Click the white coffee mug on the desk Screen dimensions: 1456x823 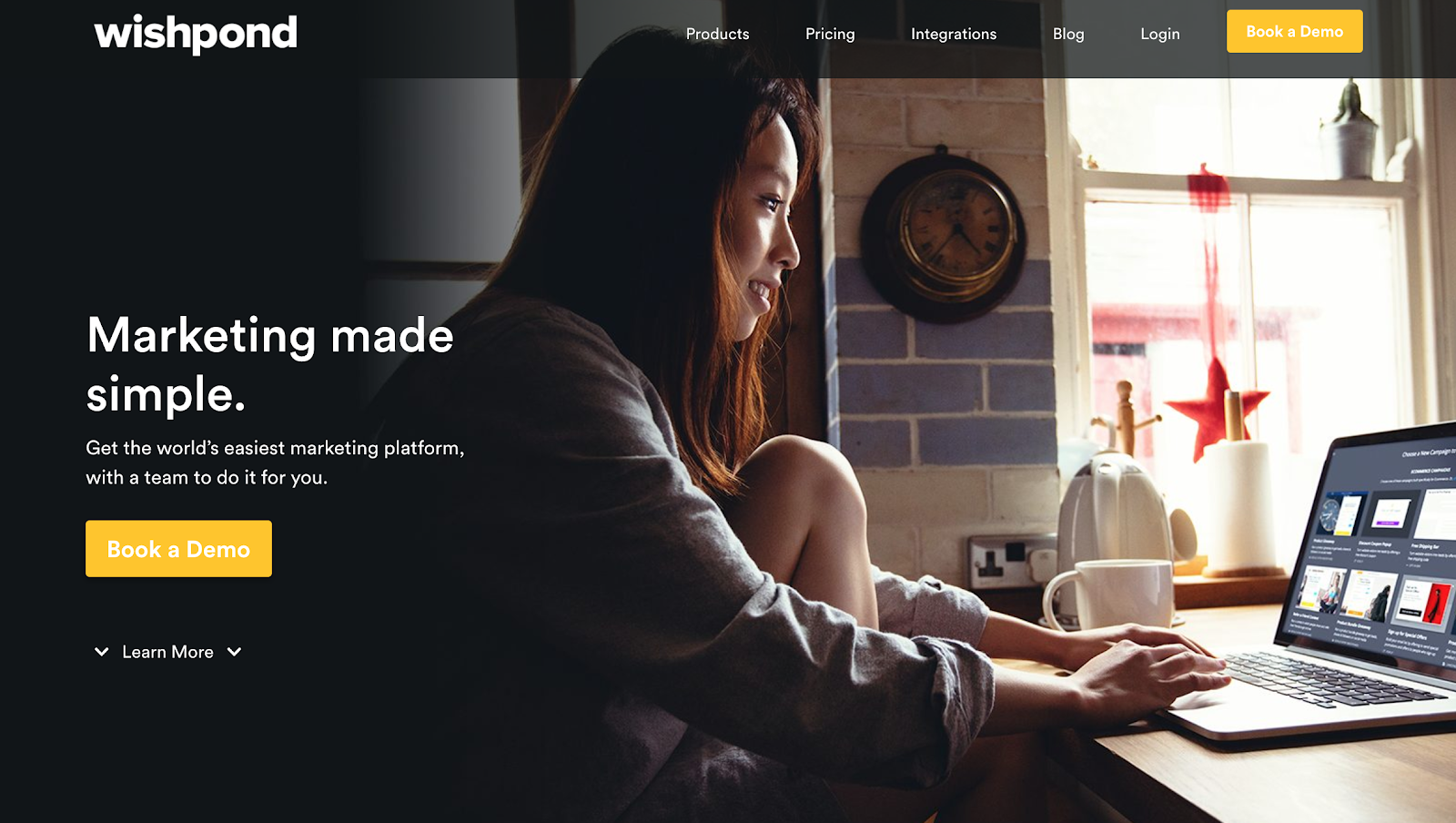pyautogui.click(x=1108, y=595)
